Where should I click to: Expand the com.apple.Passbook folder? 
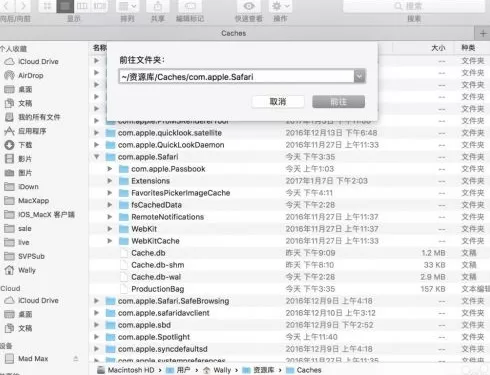click(x=110, y=169)
